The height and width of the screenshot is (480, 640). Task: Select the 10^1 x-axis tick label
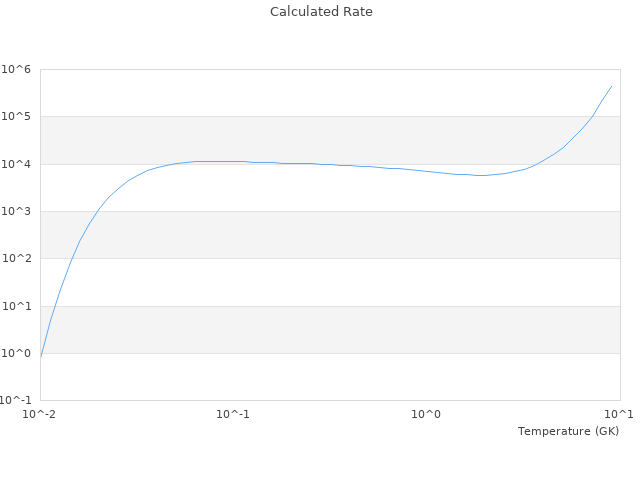619,414
